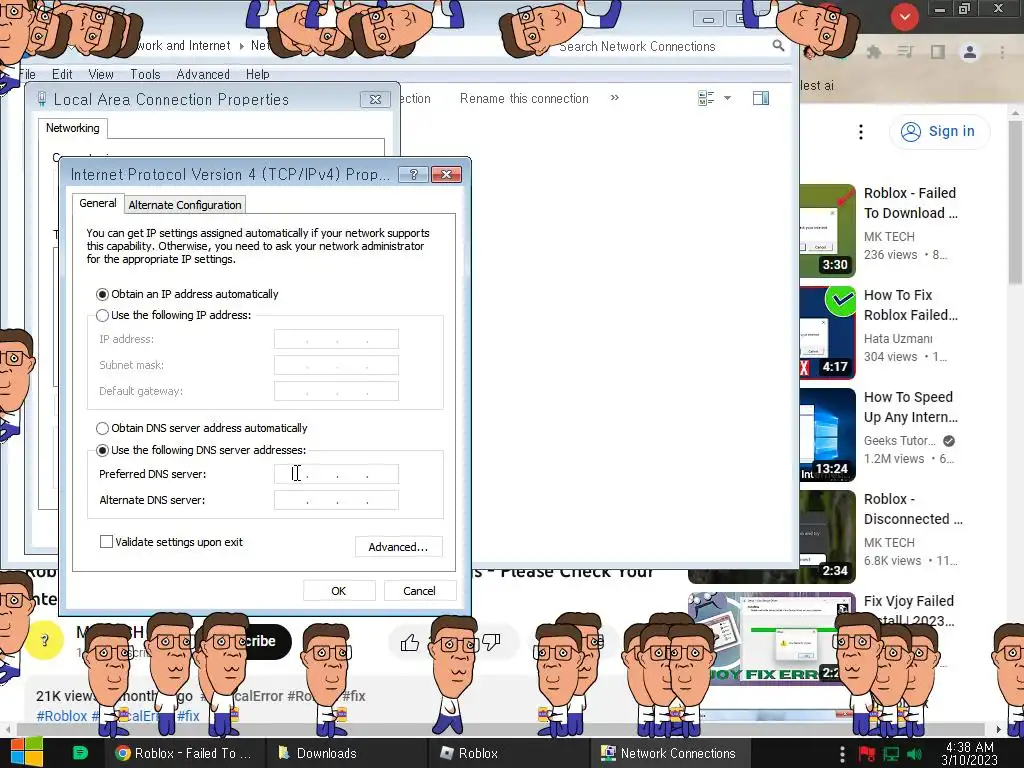Viewport: 1024px width, 768px height.
Task: Click the MK TECH channel name under Disconnected video
Action: click(889, 543)
